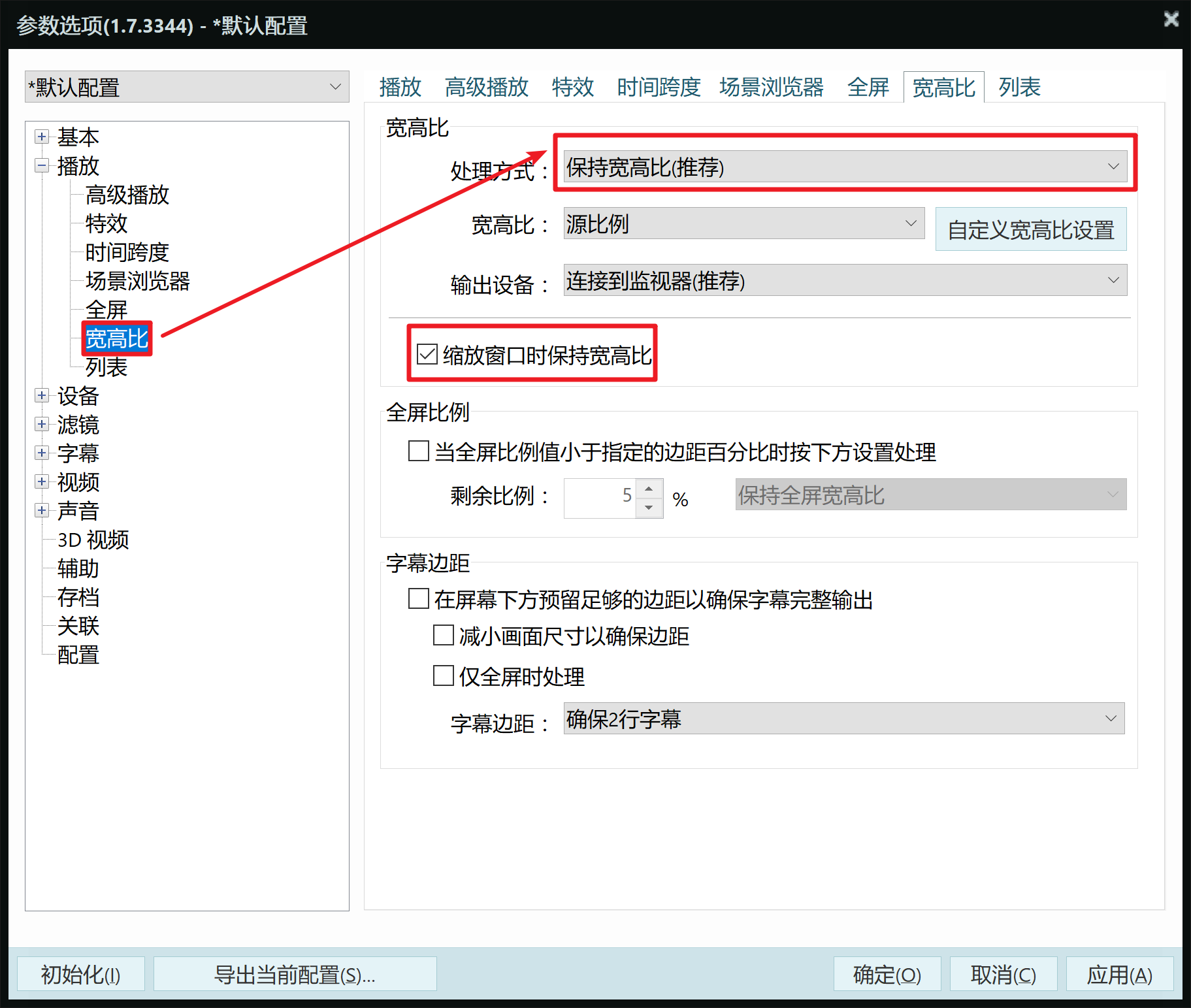
Task: Open 处理方式 dropdown
Action: pos(845,167)
